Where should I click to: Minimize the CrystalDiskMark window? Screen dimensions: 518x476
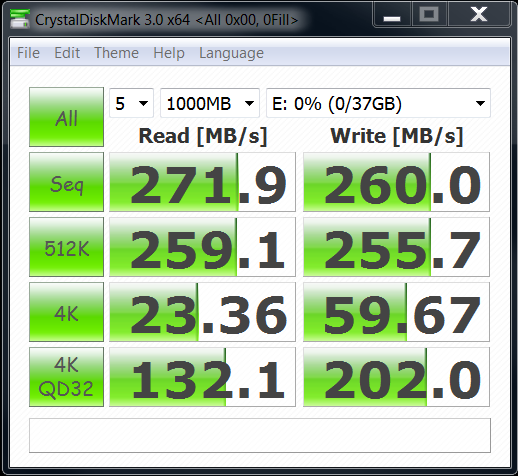click(392, 14)
